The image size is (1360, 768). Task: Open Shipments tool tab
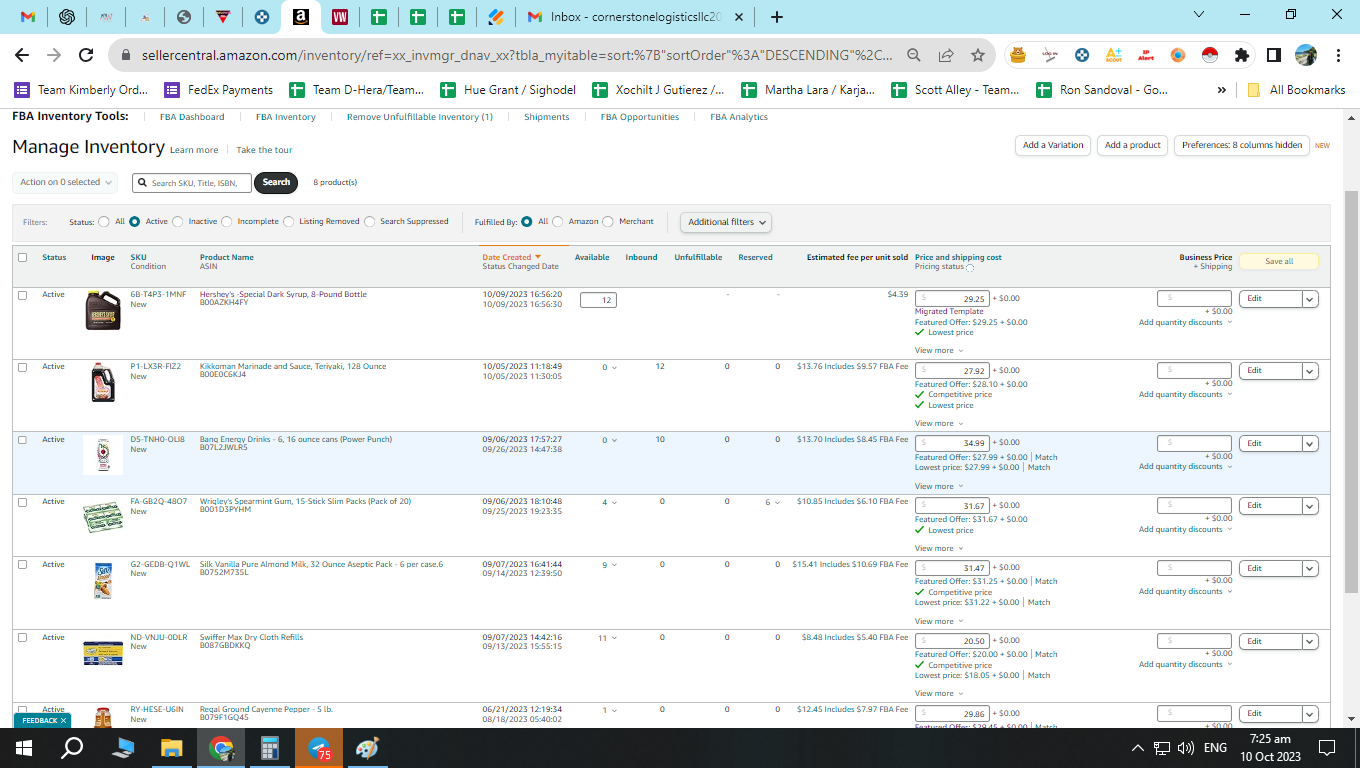point(547,117)
